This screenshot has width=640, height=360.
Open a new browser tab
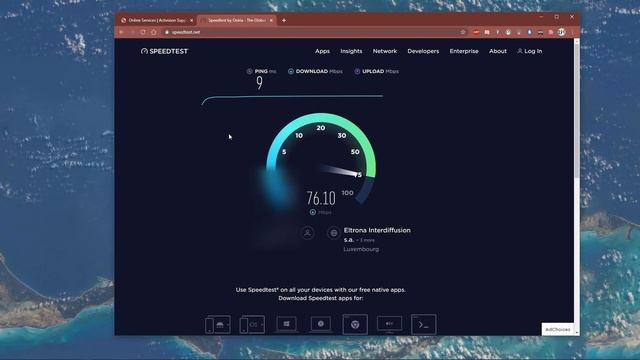pos(284,20)
